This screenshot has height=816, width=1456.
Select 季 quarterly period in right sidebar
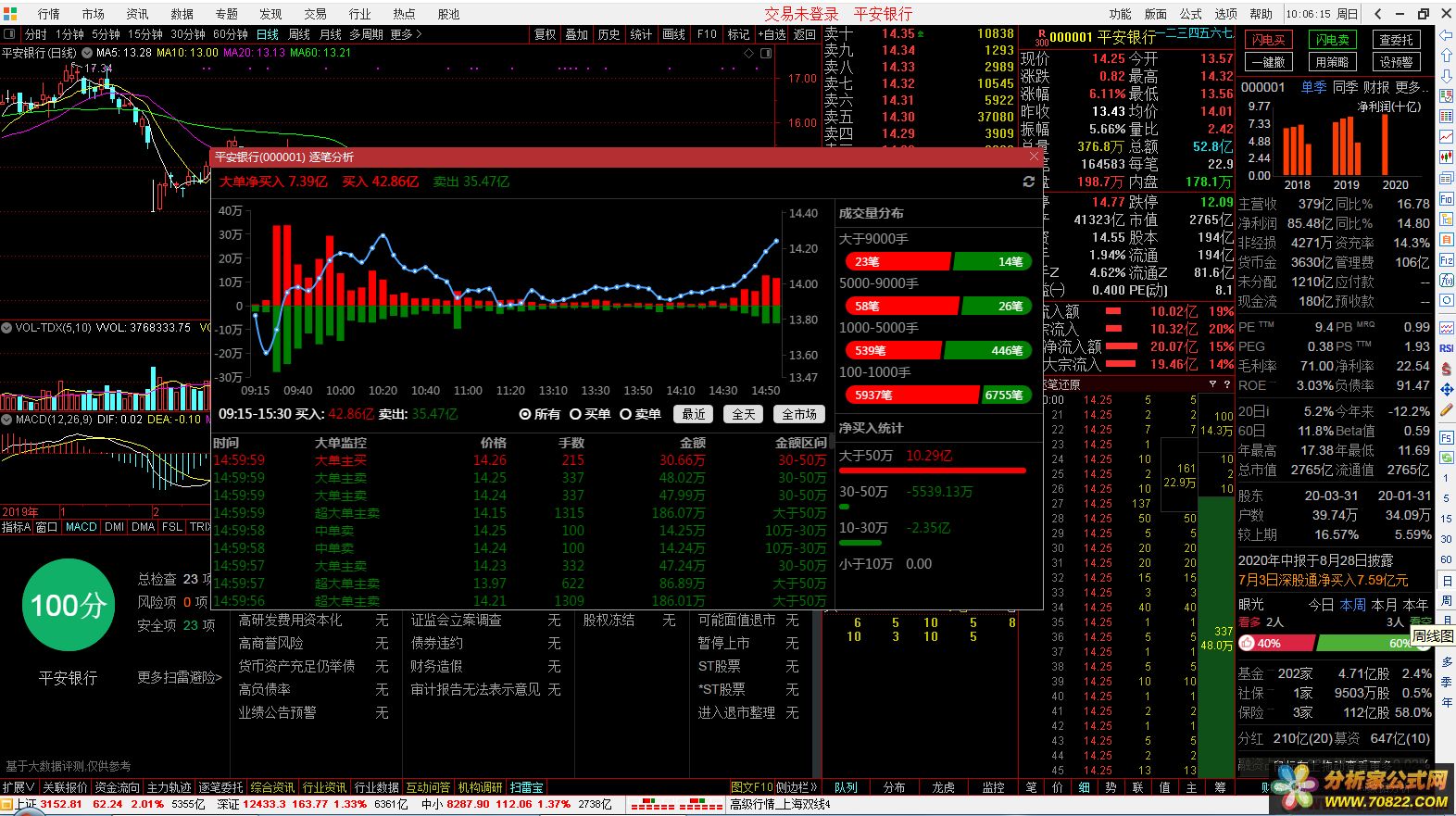point(1446,682)
